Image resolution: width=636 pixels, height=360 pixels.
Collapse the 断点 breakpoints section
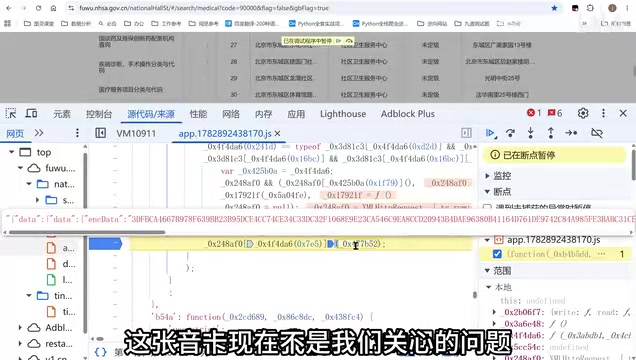coord(488,191)
